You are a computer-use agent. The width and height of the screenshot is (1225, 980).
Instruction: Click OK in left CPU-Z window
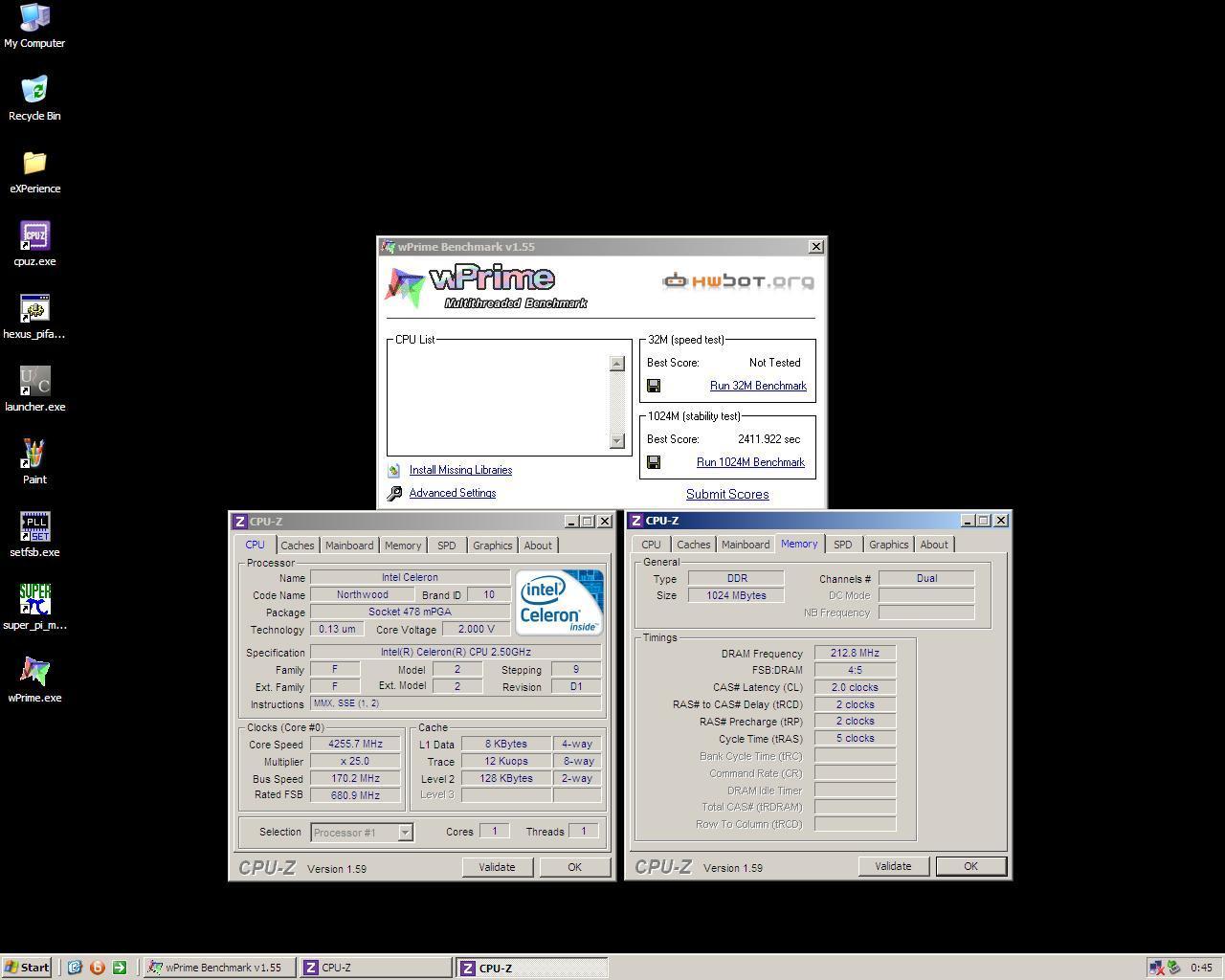[574, 867]
